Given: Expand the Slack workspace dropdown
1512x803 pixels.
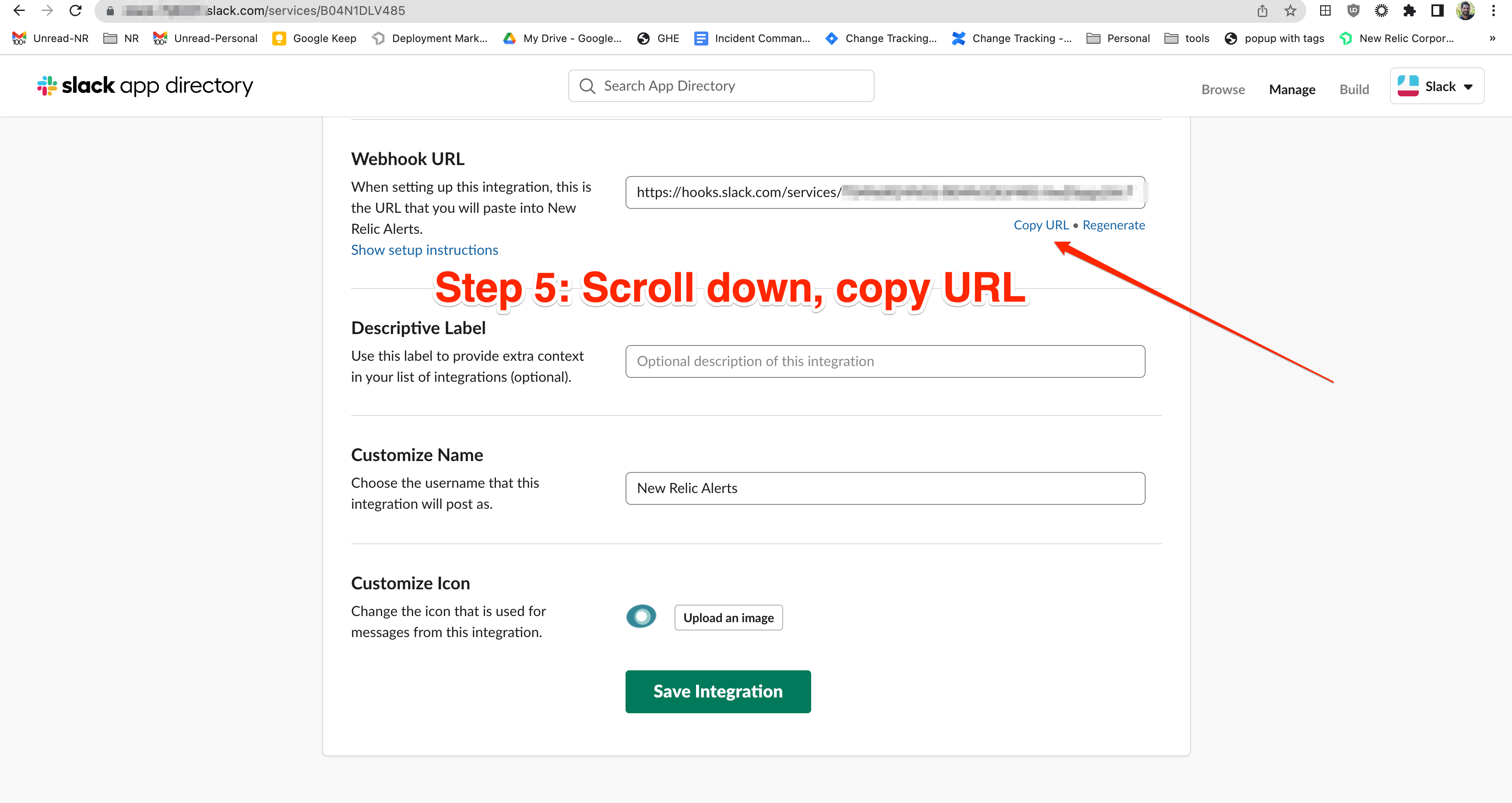Looking at the screenshot, I should [x=1437, y=86].
